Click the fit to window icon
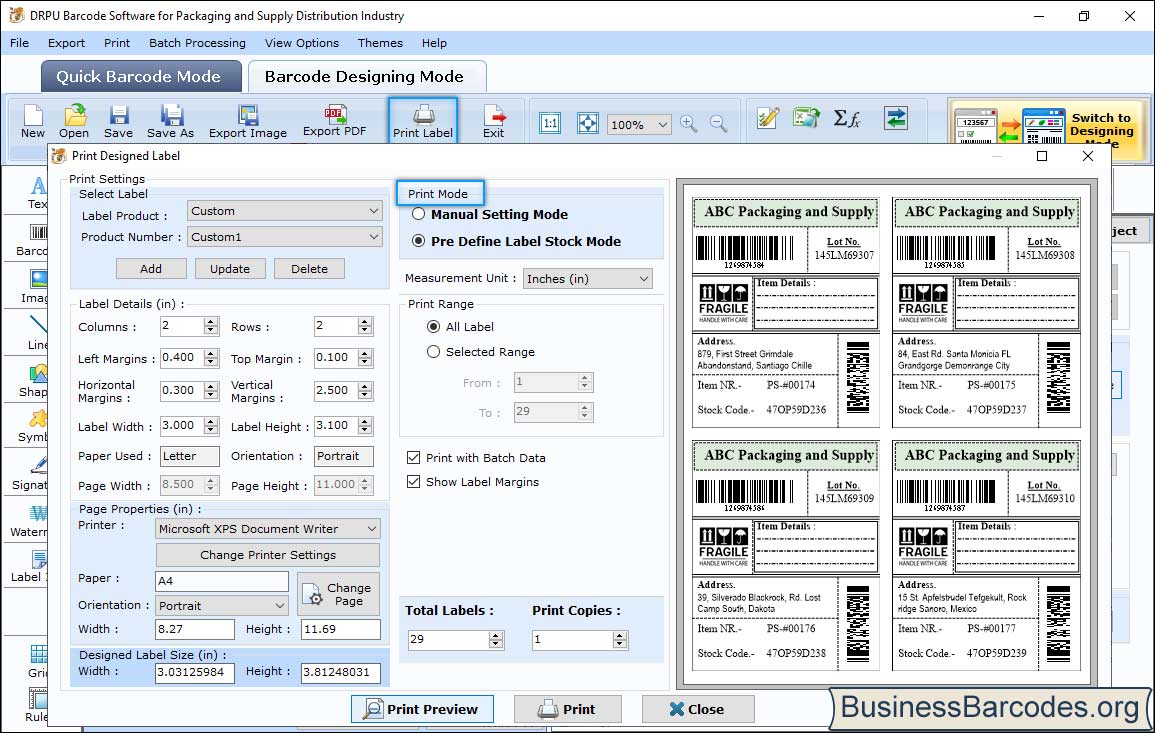This screenshot has height=733, width=1155. (x=587, y=123)
